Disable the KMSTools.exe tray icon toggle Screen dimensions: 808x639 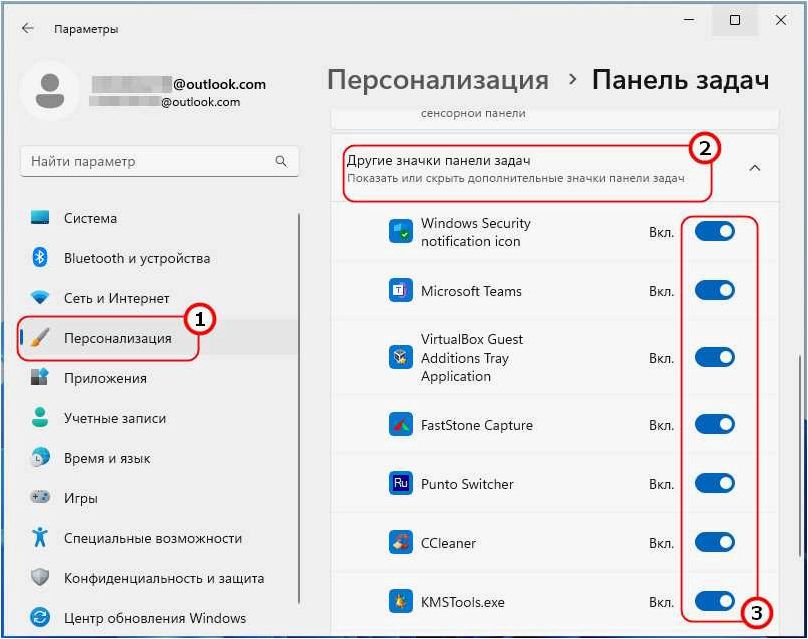[714, 601]
